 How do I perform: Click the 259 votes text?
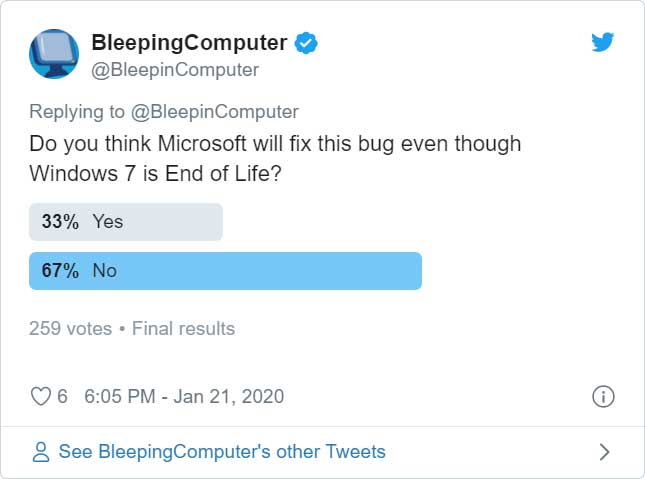tap(70, 328)
